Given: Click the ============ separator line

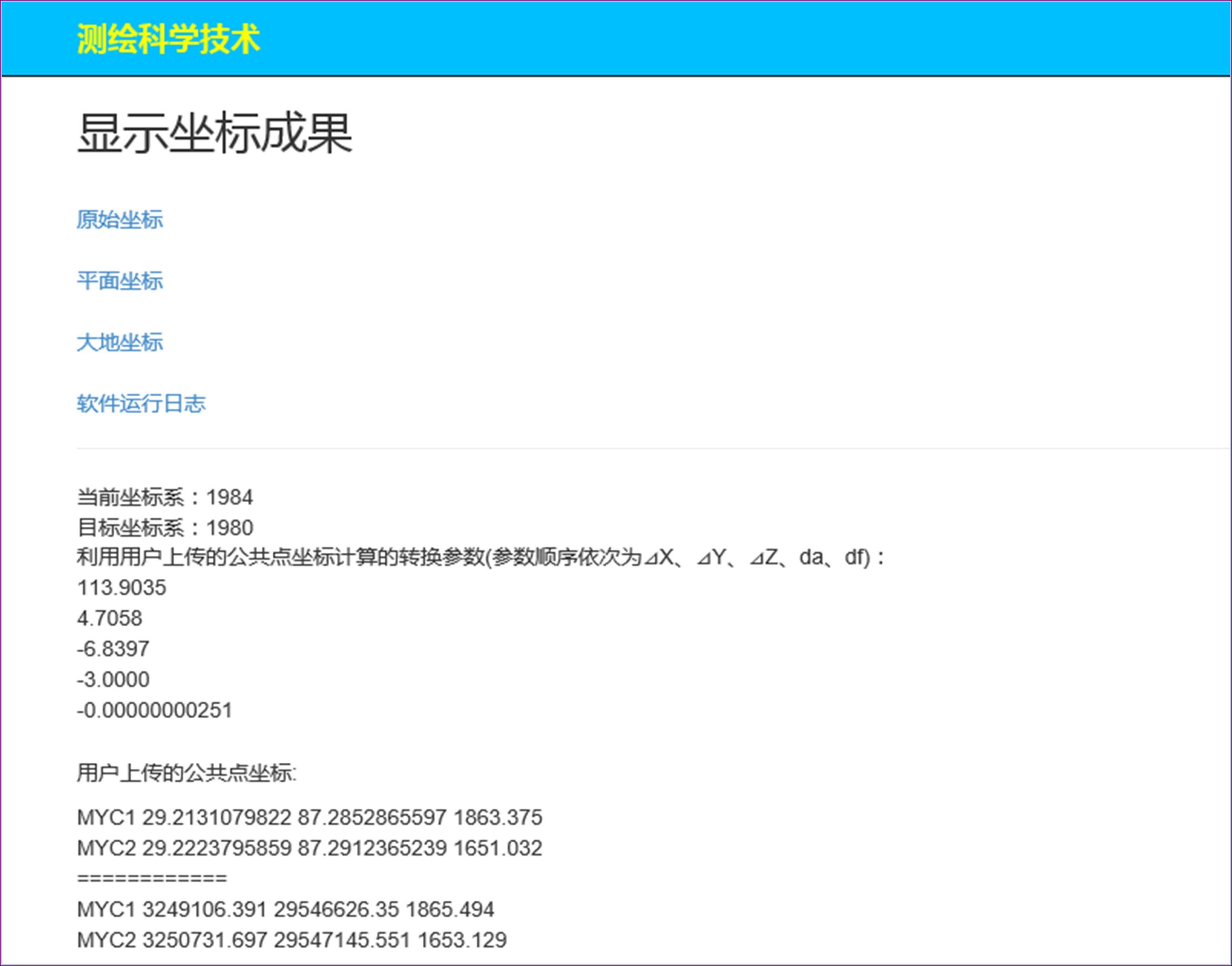Looking at the screenshot, I should (152, 879).
